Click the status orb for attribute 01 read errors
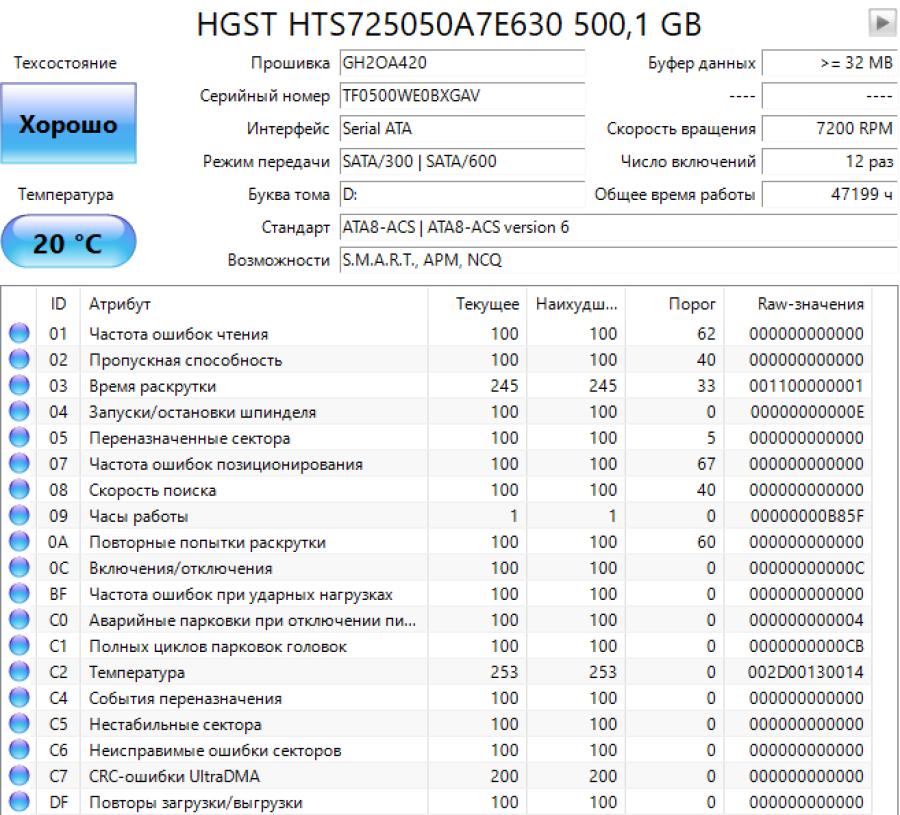 click(19, 334)
